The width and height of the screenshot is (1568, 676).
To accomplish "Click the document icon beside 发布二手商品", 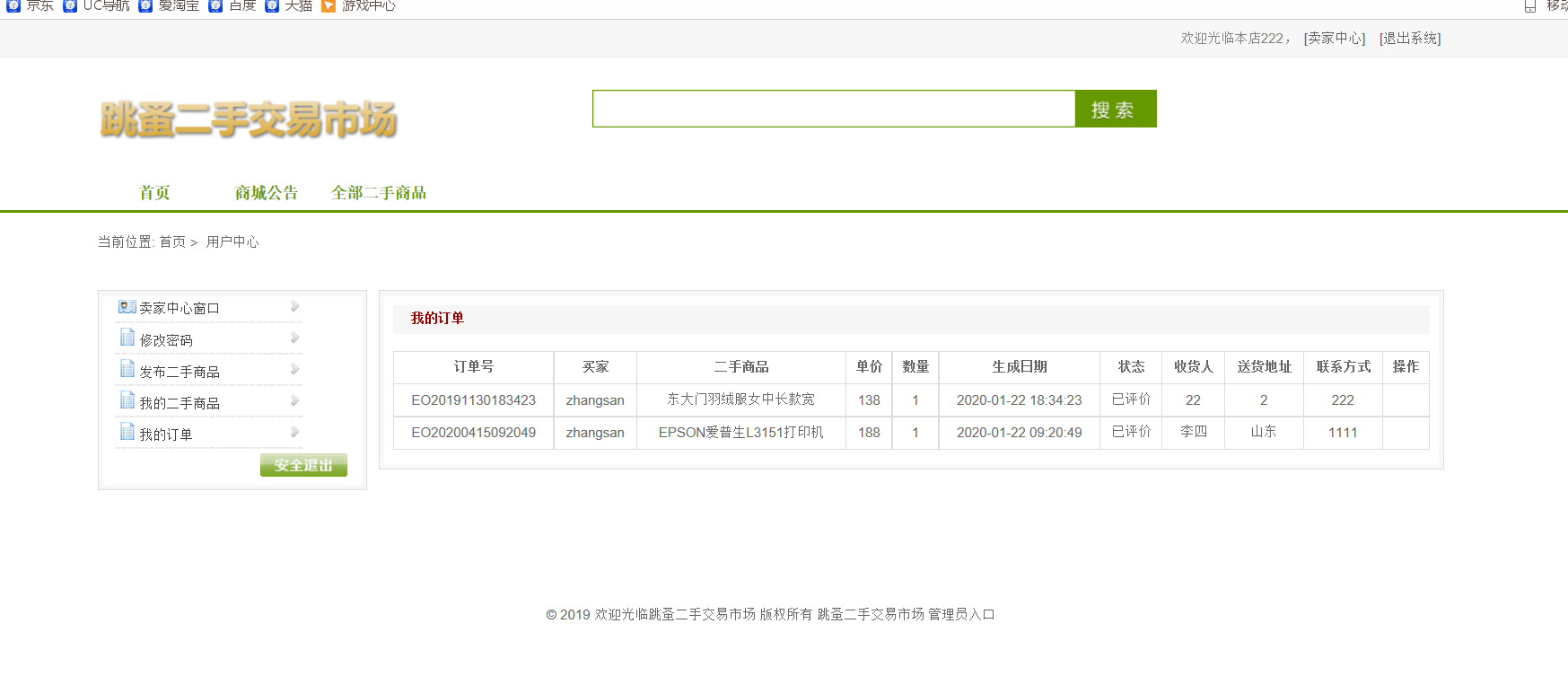I will (x=127, y=370).
